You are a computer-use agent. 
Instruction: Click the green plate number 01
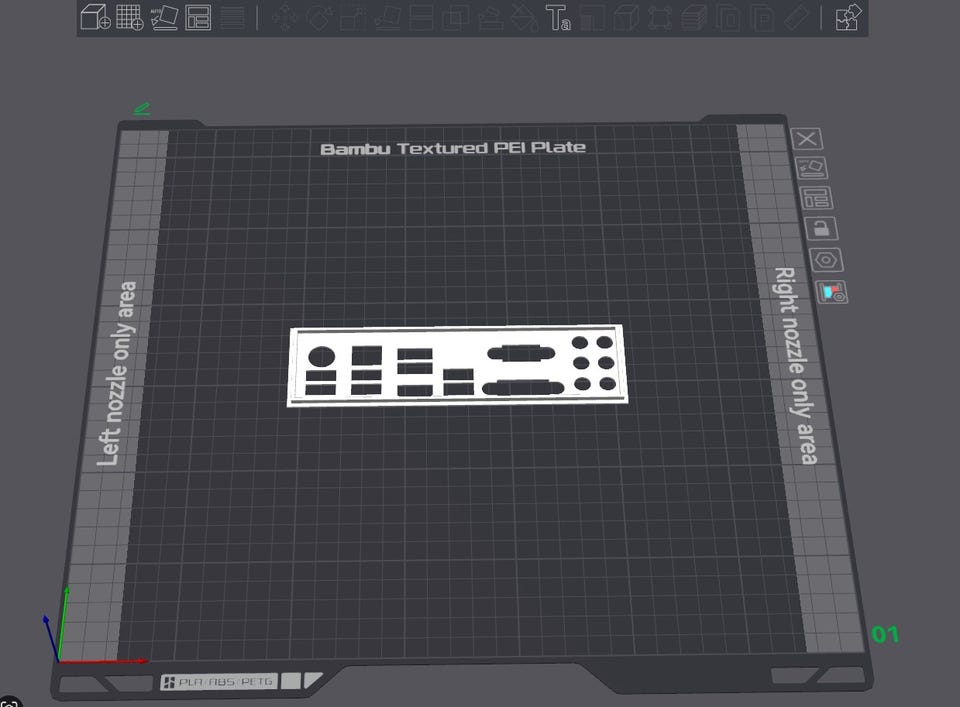(x=885, y=634)
